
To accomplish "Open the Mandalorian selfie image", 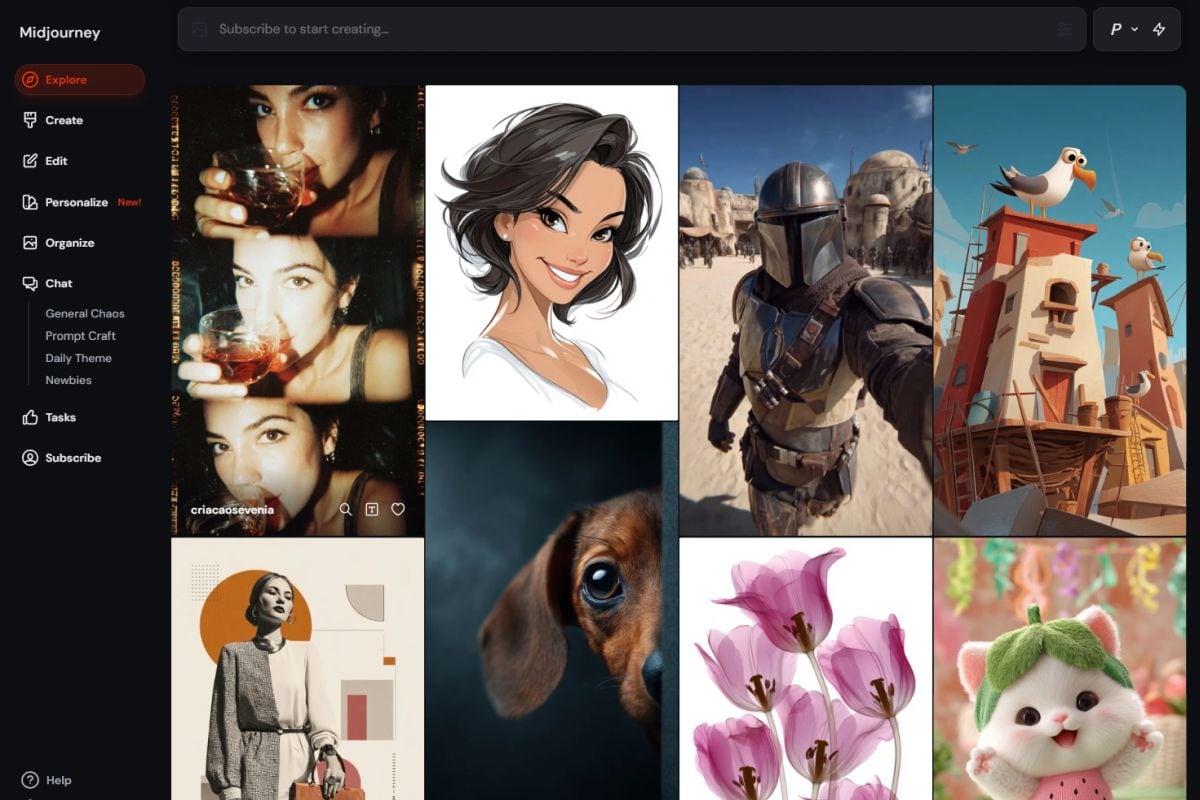I will (x=805, y=310).
